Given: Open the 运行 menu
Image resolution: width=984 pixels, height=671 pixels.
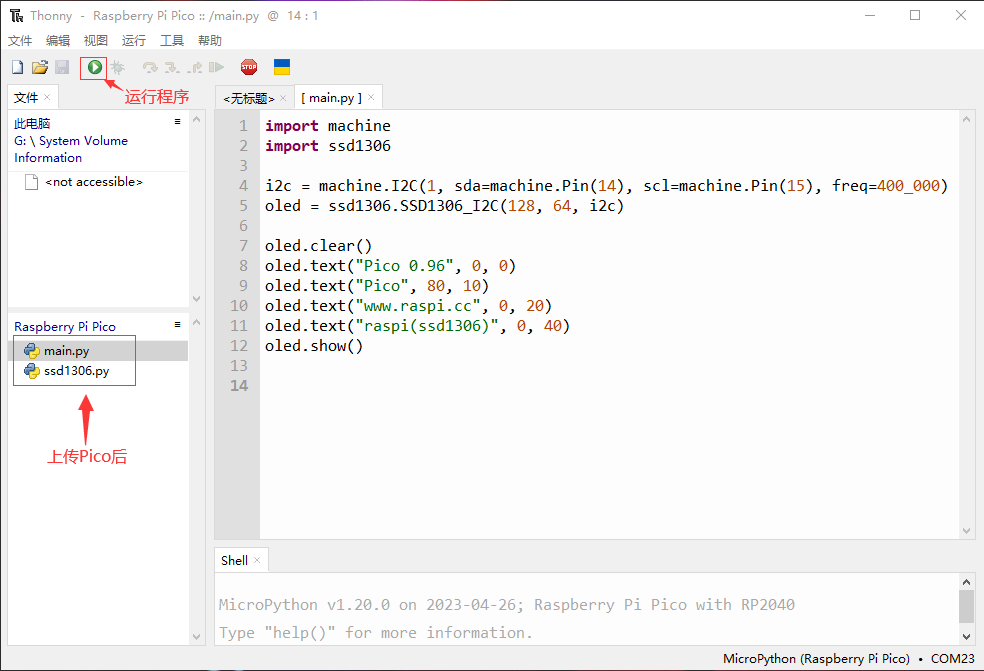Looking at the screenshot, I should point(133,40).
